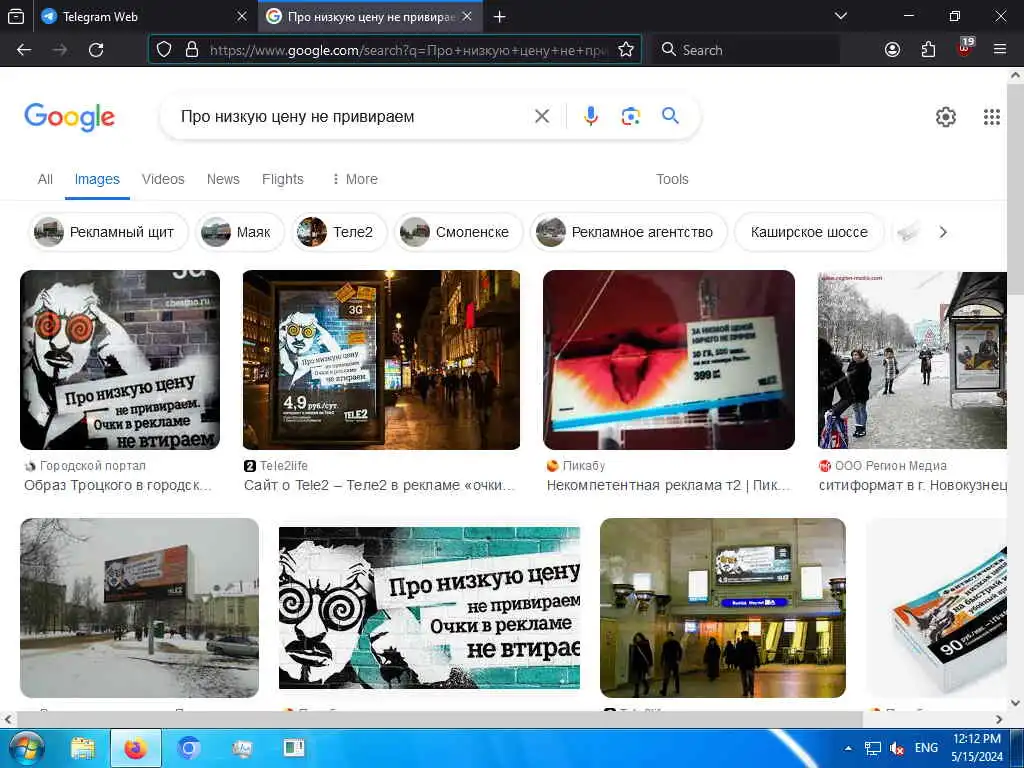
Task: Open the Chromium-like blue taskbar icon
Action: [189, 748]
